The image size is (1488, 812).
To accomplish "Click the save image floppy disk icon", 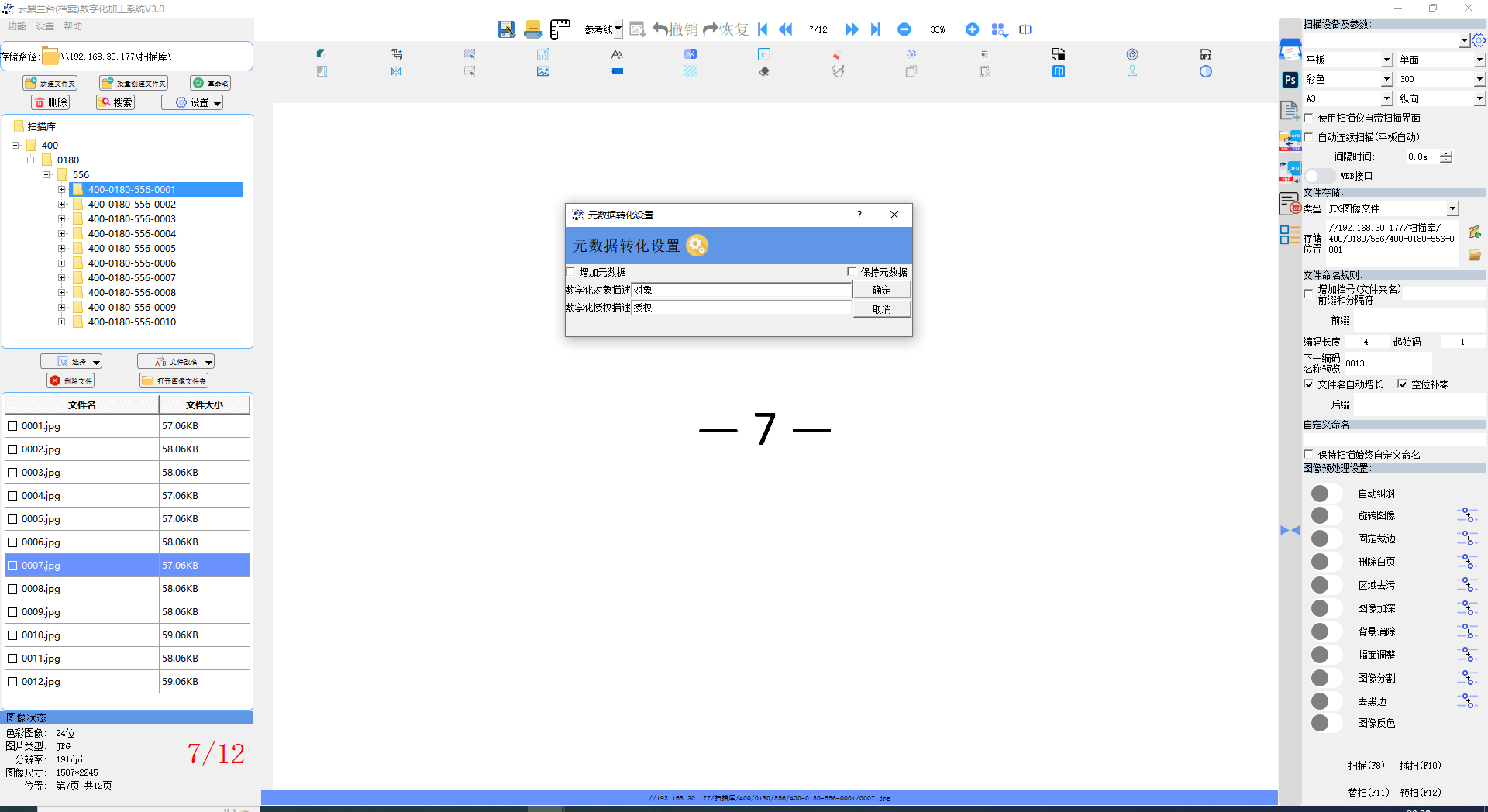I will click(506, 29).
